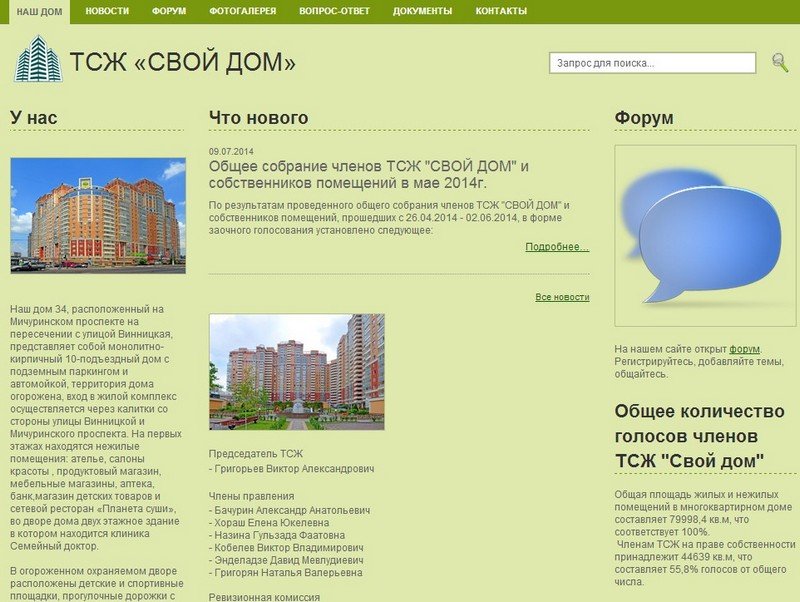
Task: Open the building photo under У нас
Action: point(98,215)
